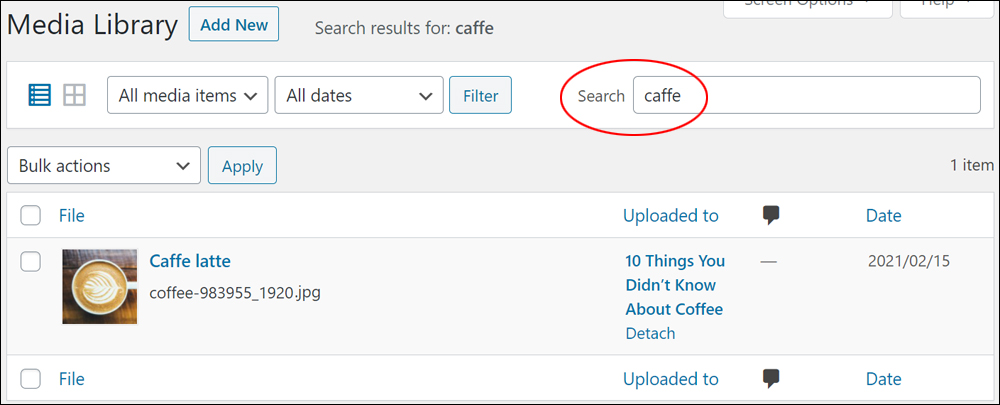The height and width of the screenshot is (405, 1000).
Task: Switch to list view icon
Action: (40, 95)
